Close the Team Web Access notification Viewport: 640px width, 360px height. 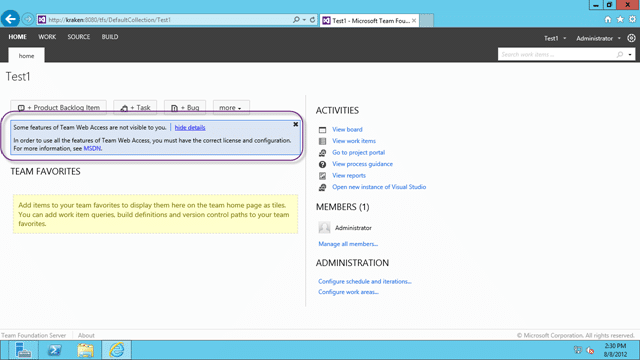296,124
